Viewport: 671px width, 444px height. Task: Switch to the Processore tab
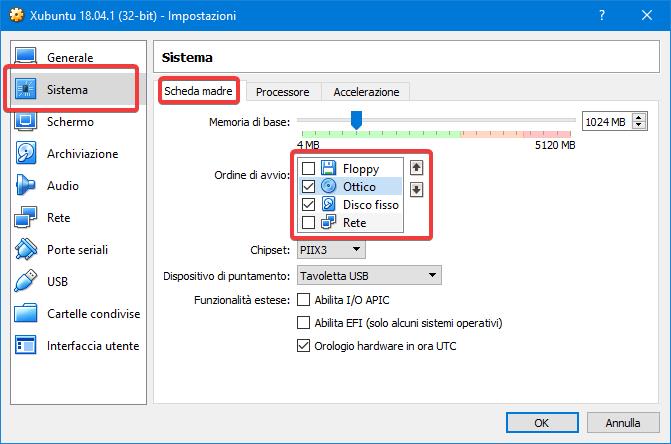[x=282, y=92]
